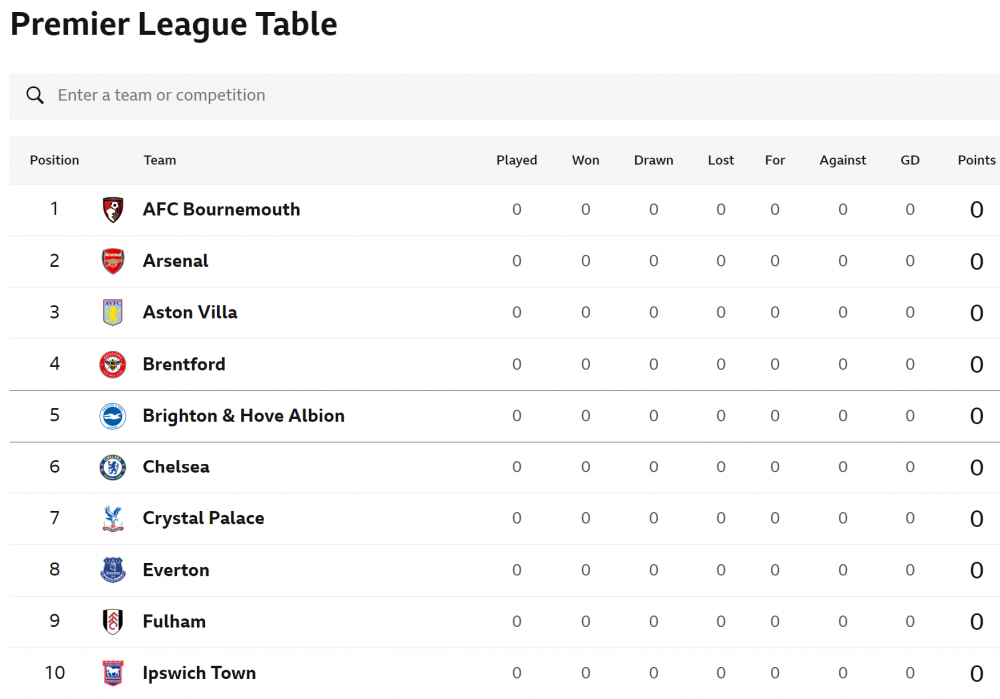Open the AFC Bournemouth team link
Image resolution: width=1000 pixels, height=699 pixels.
[x=221, y=210]
